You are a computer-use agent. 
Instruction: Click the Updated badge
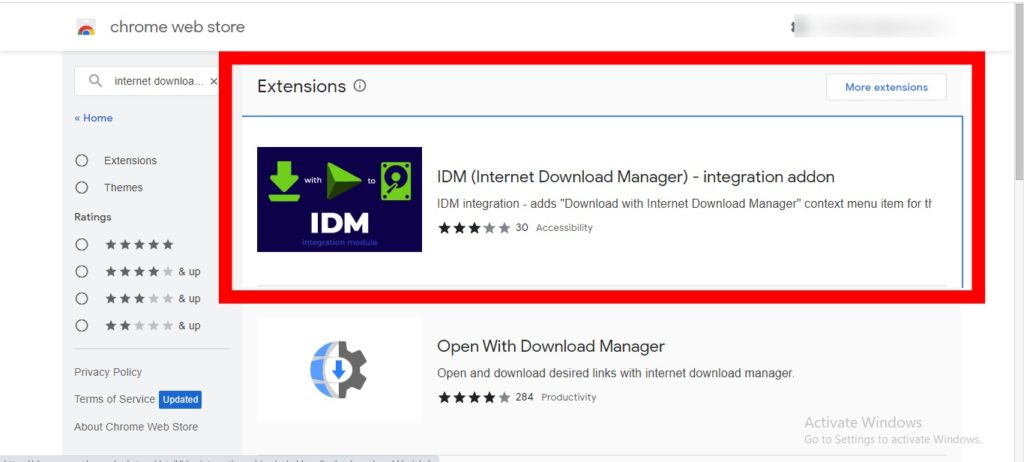pos(180,399)
